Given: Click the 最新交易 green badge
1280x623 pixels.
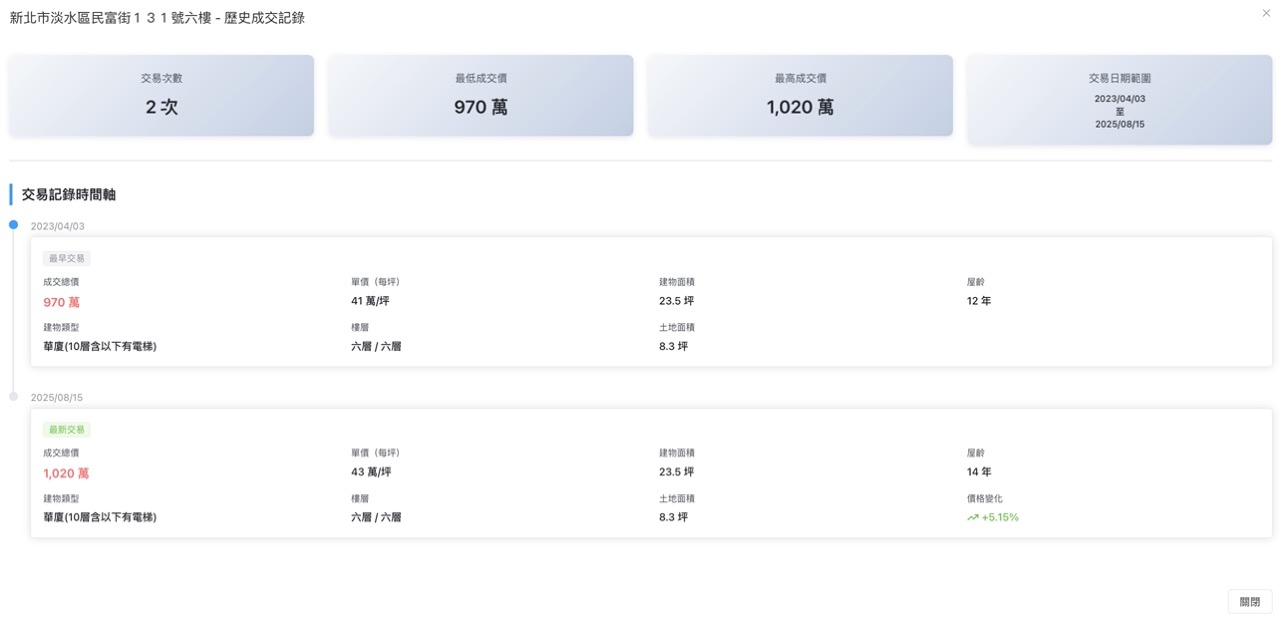Looking at the screenshot, I should point(66,429).
